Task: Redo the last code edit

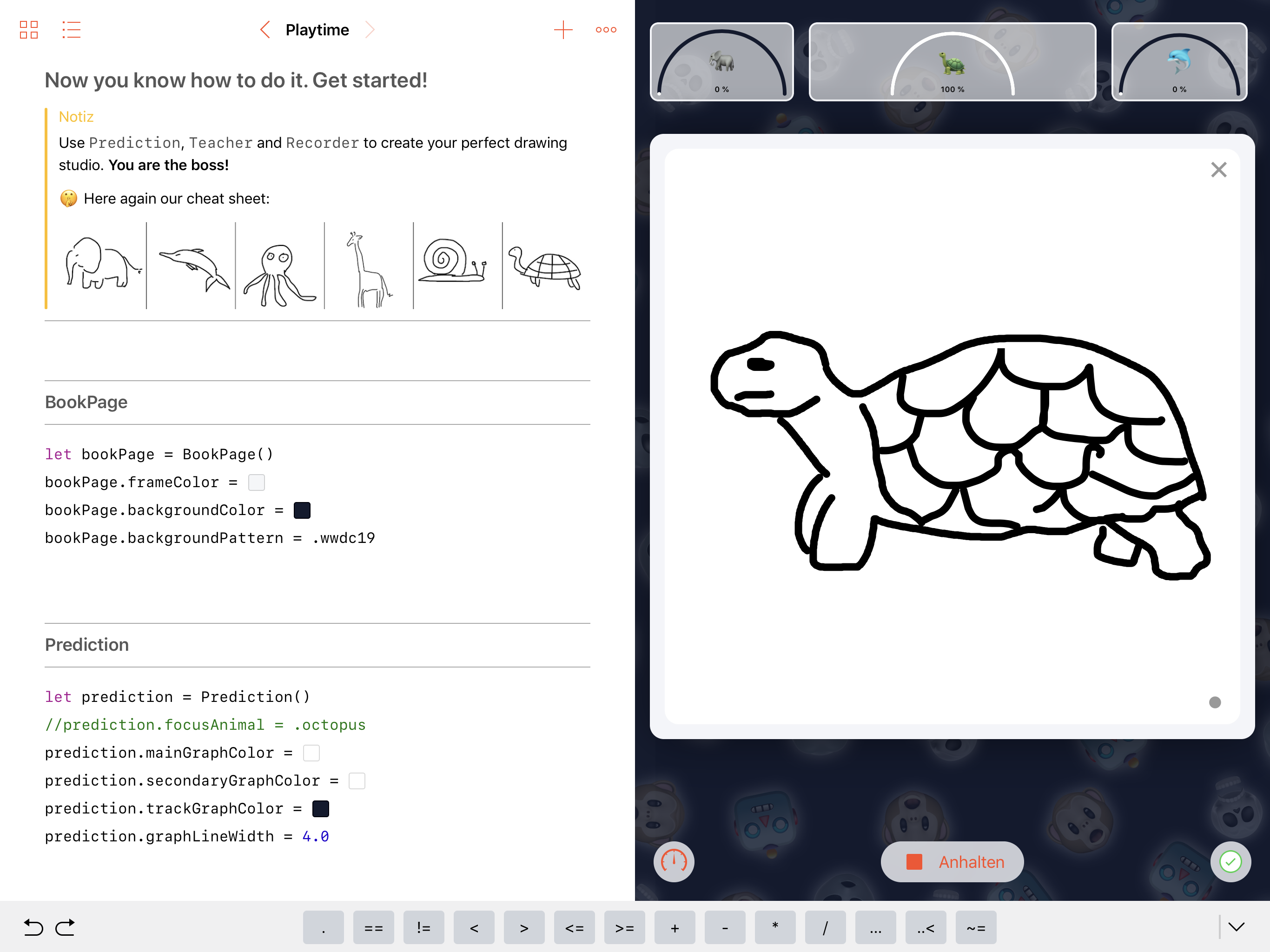Action: click(65, 927)
